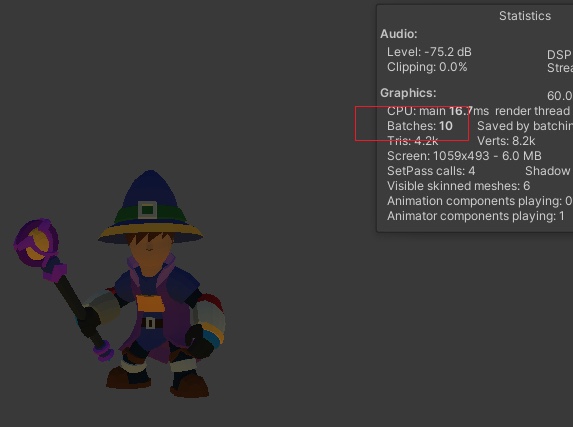Click the Batches 10 statistic
Image resolution: width=573 pixels, height=427 pixels.
tap(420, 126)
